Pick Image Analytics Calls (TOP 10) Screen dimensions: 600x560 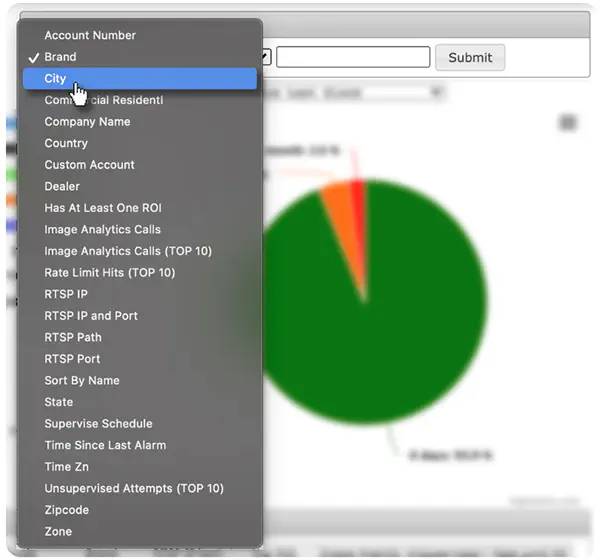140,251
